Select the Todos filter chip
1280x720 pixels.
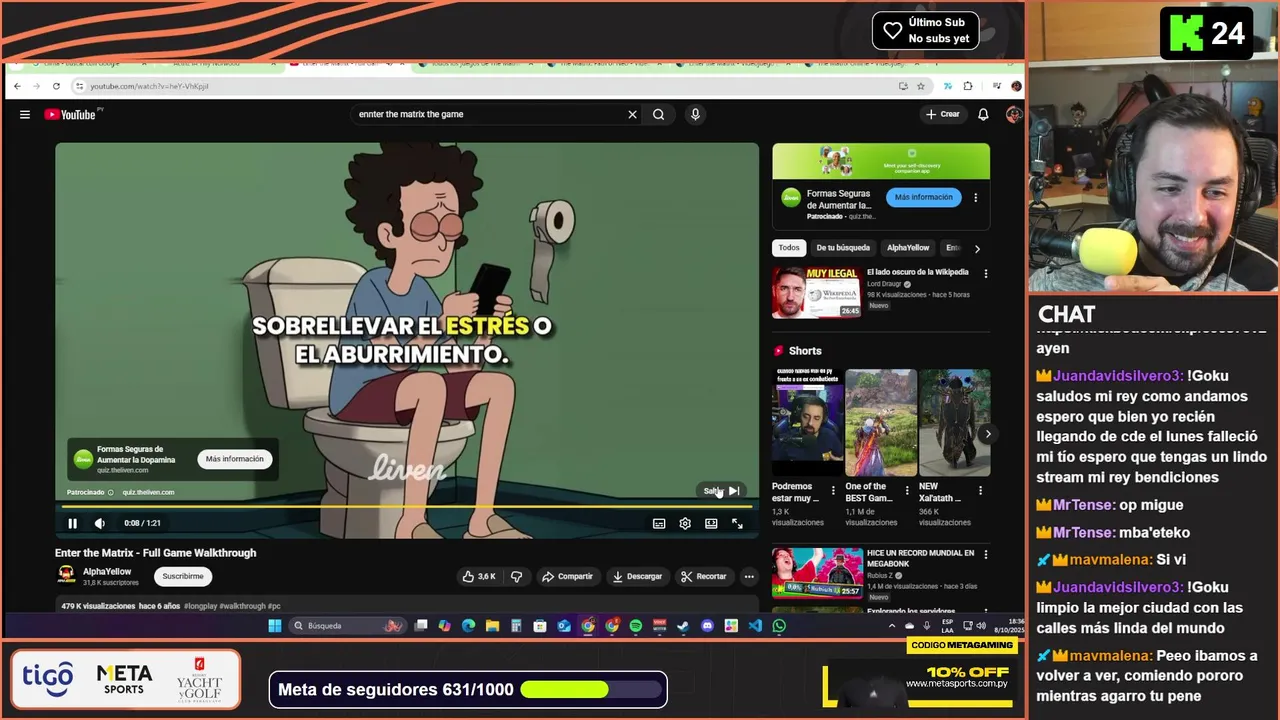click(x=789, y=248)
